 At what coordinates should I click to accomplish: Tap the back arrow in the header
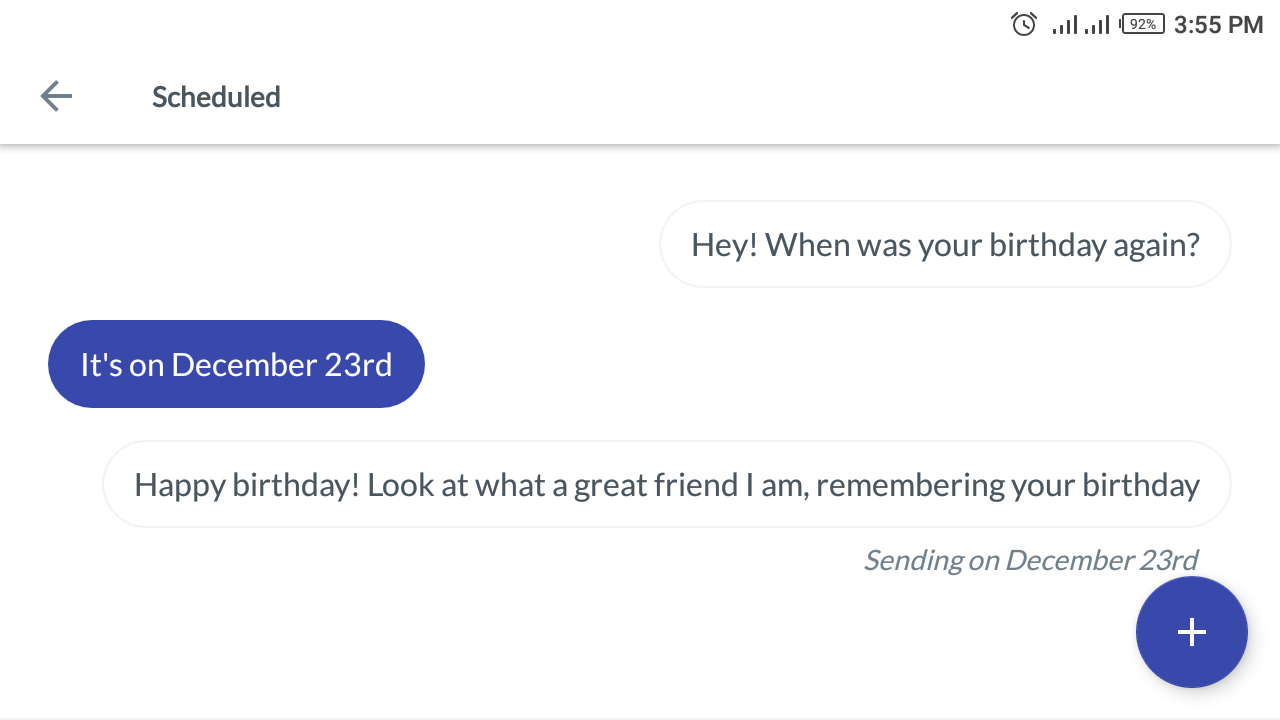[x=56, y=96]
